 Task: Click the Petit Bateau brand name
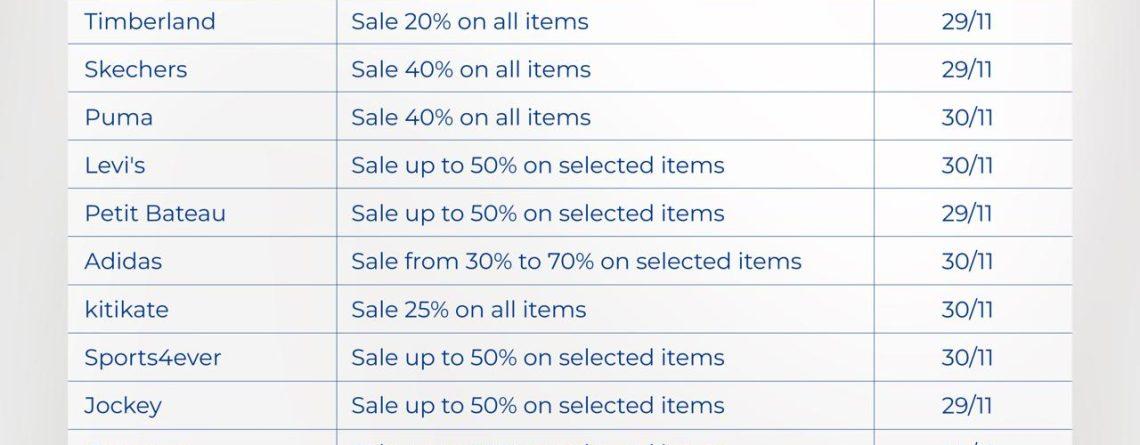pos(154,213)
